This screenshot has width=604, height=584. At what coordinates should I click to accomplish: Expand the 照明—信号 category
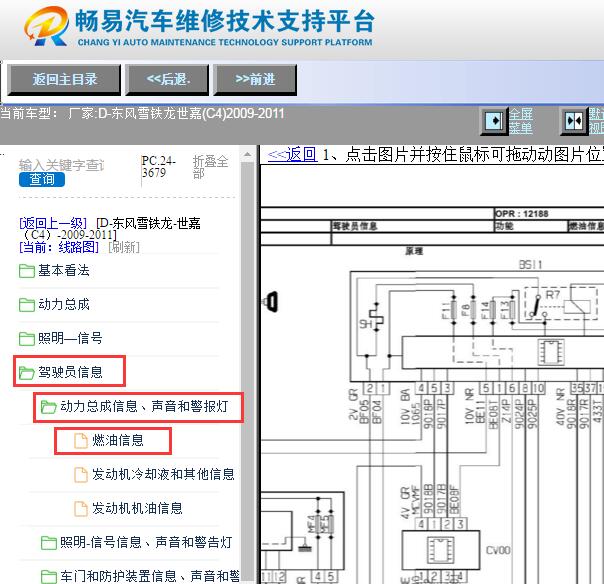tap(70, 338)
